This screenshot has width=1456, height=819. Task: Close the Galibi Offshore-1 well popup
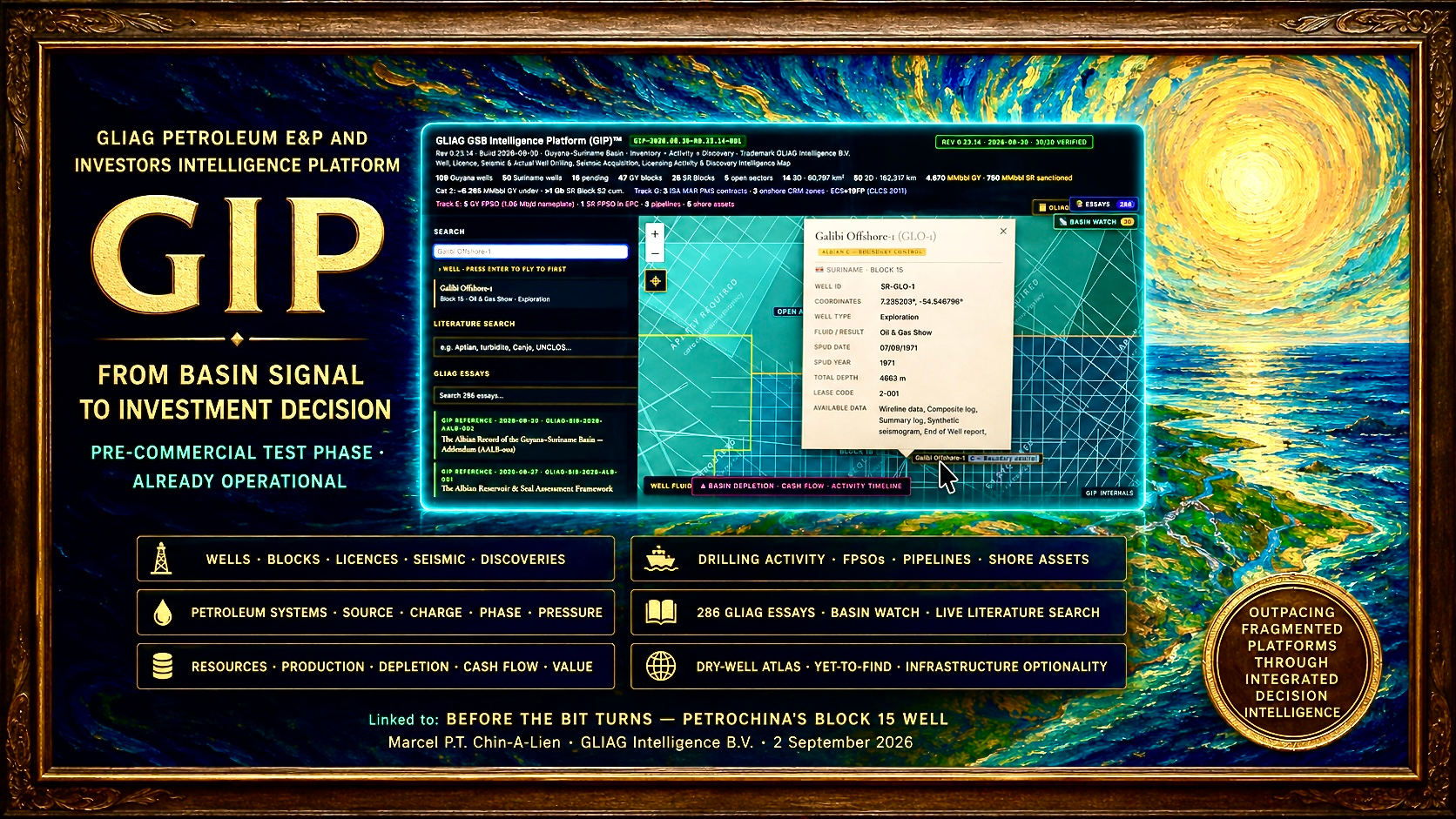(x=1003, y=232)
